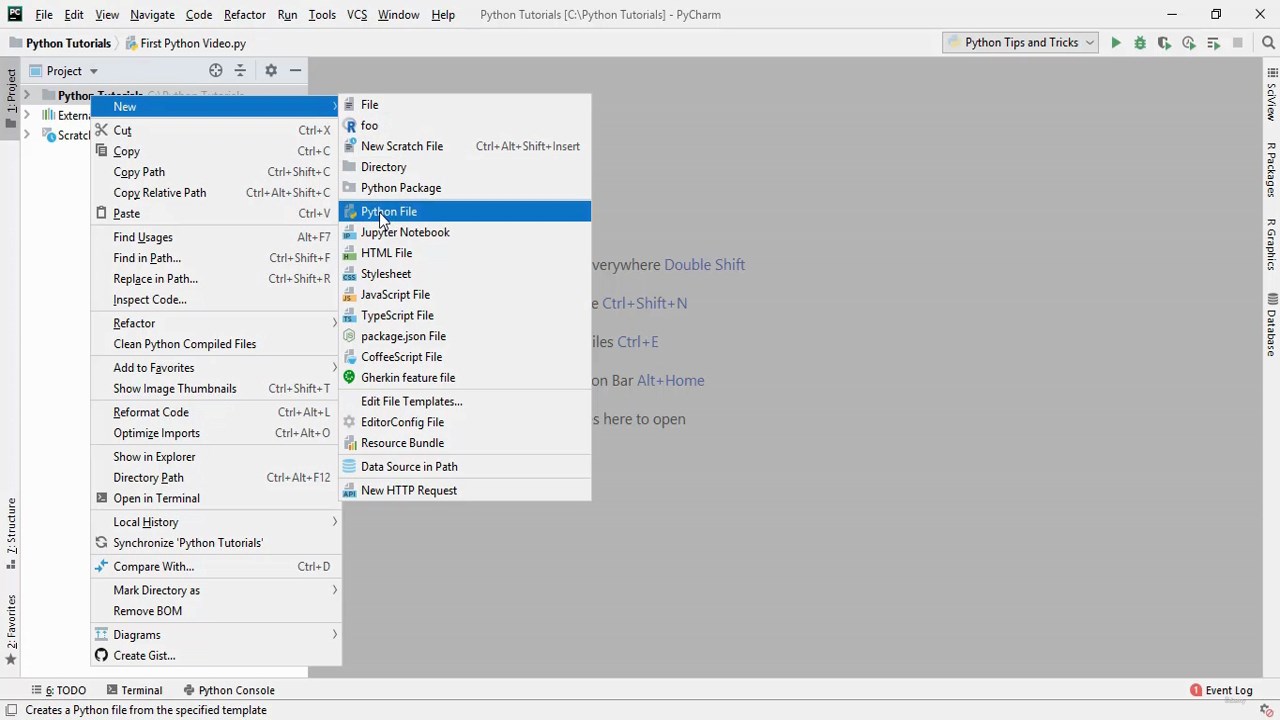Open the Python Tips and Tricks run configuration dropdown
The image size is (1280, 720).
click(1020, 43)
